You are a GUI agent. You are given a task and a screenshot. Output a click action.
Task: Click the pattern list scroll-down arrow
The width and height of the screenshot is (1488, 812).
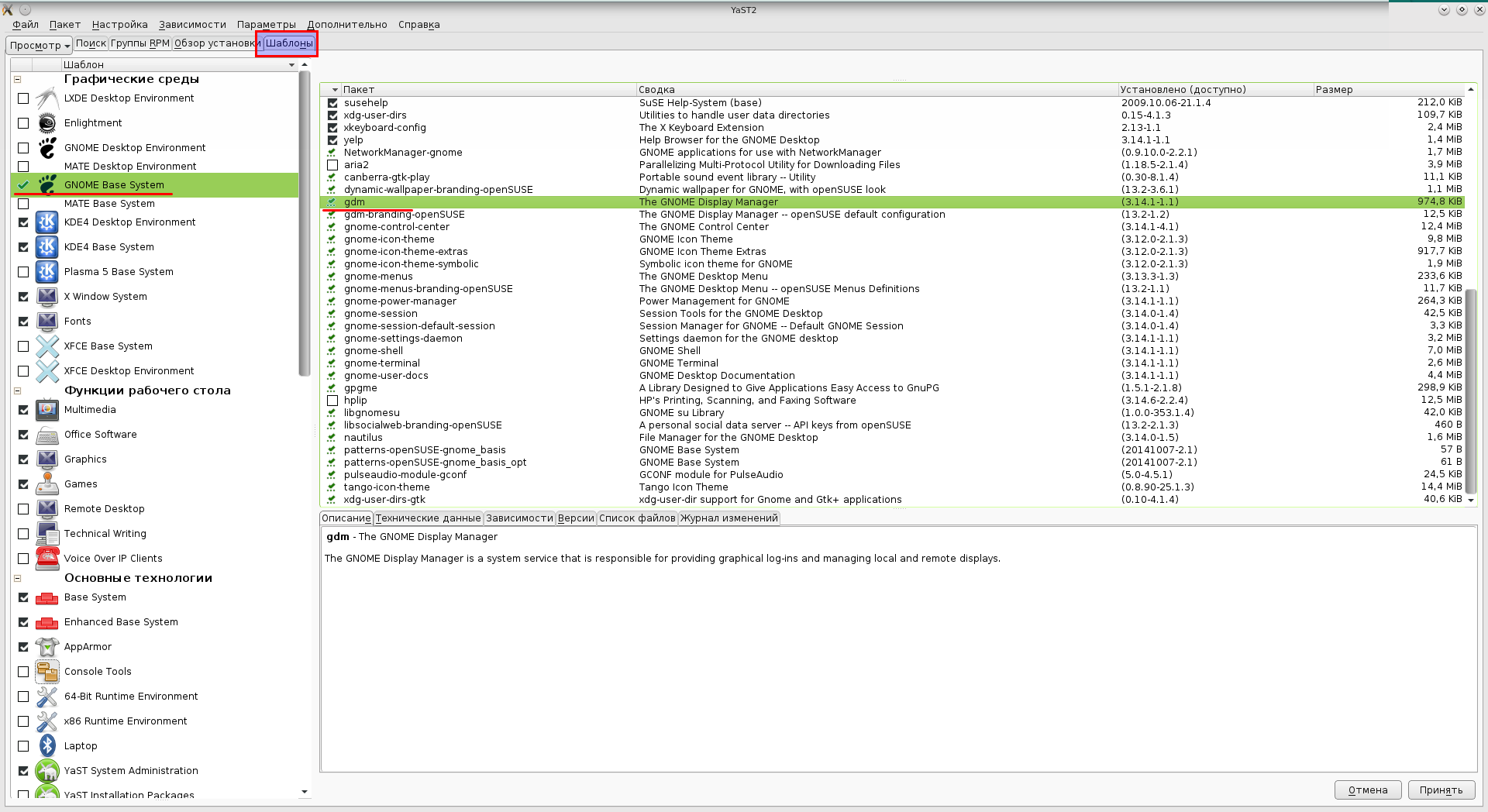(x=305, y=792)
